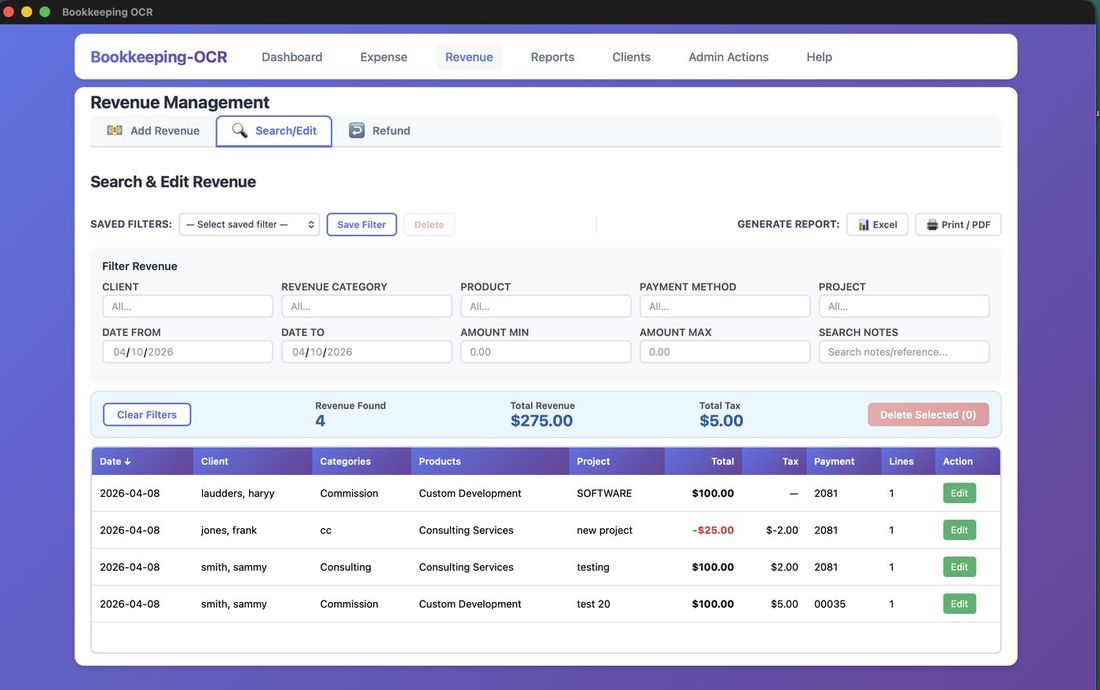Click the bar chart icon on the Excel button

coord(862,224)
